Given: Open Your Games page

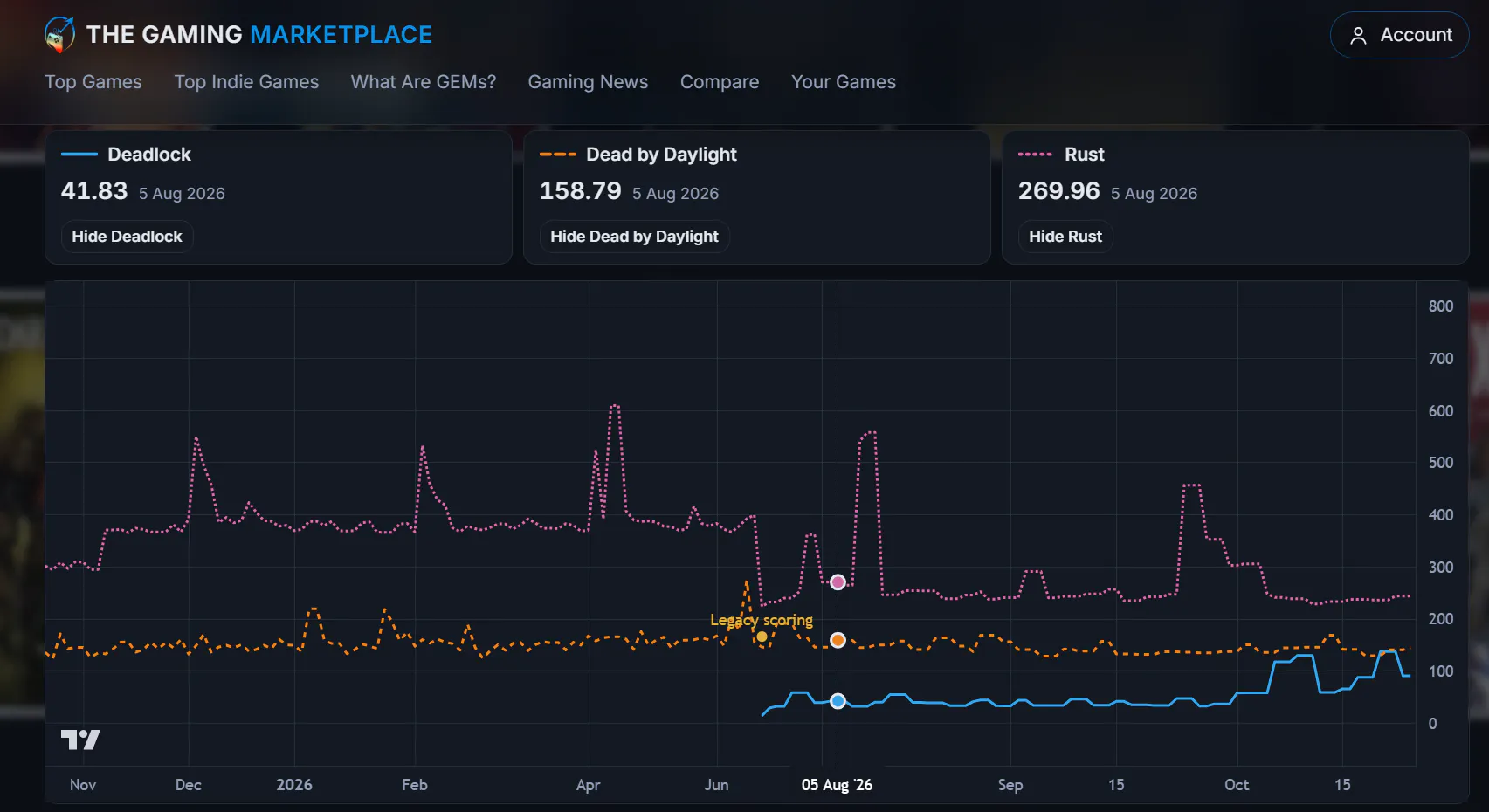Looking at the screenshot, I should click(844, 82).
